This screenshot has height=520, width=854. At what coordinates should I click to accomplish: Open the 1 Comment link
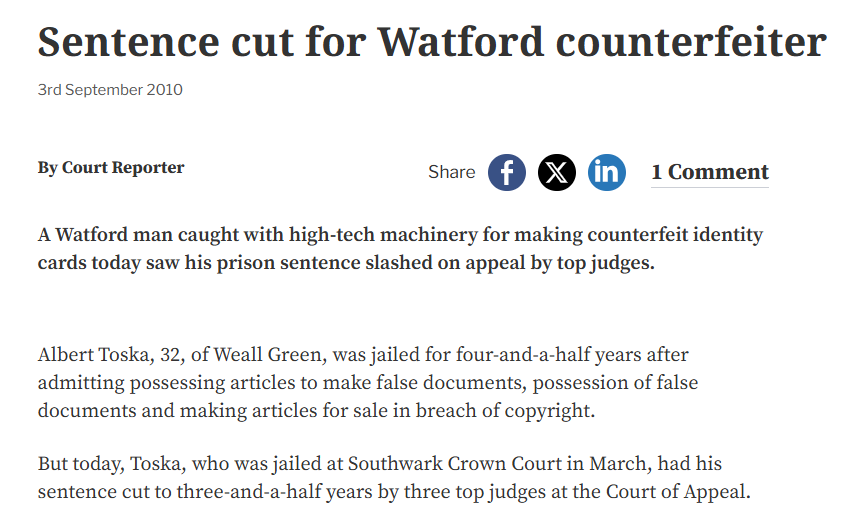710,172
